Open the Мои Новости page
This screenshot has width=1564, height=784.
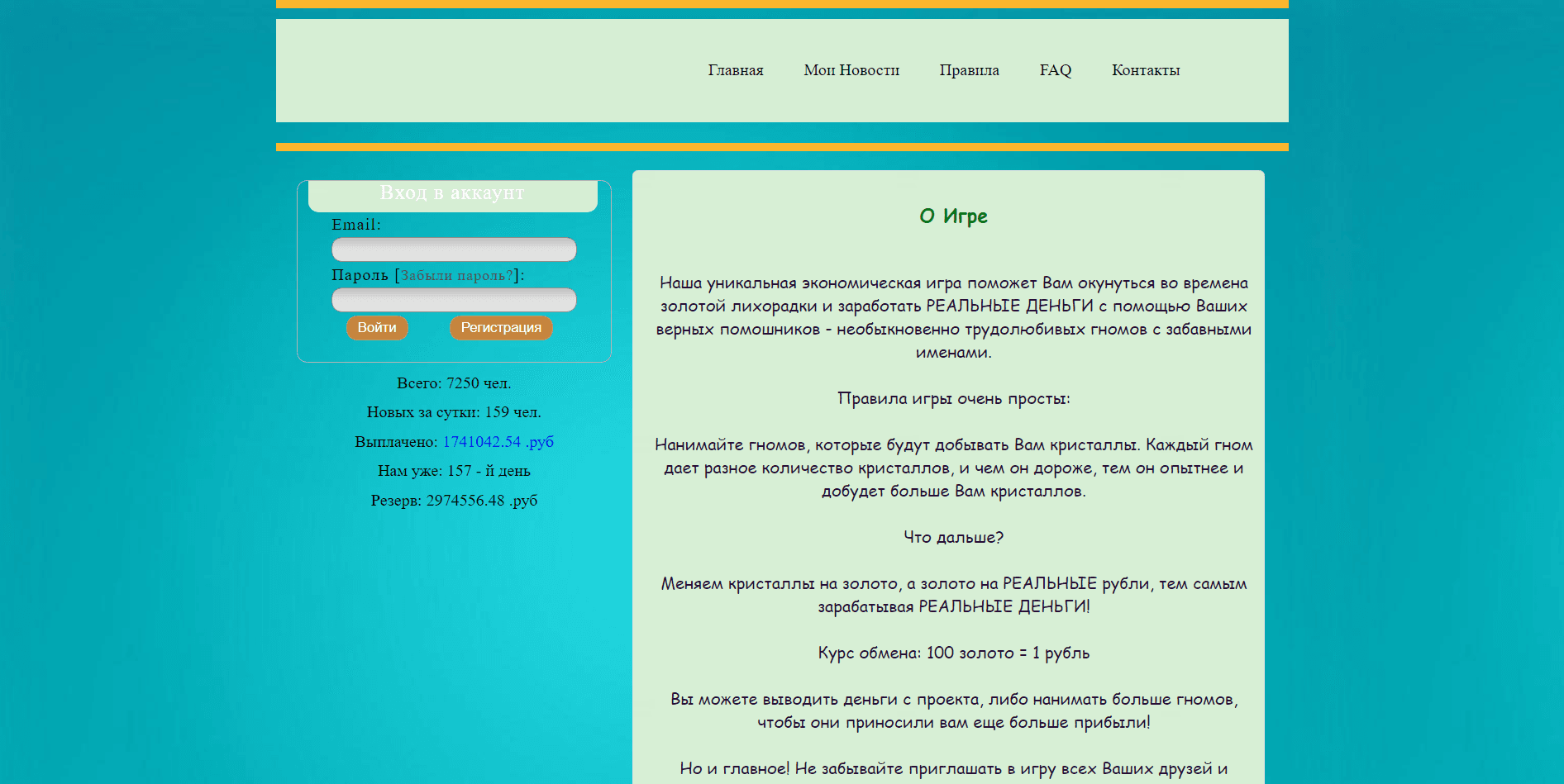pos(851,70)
